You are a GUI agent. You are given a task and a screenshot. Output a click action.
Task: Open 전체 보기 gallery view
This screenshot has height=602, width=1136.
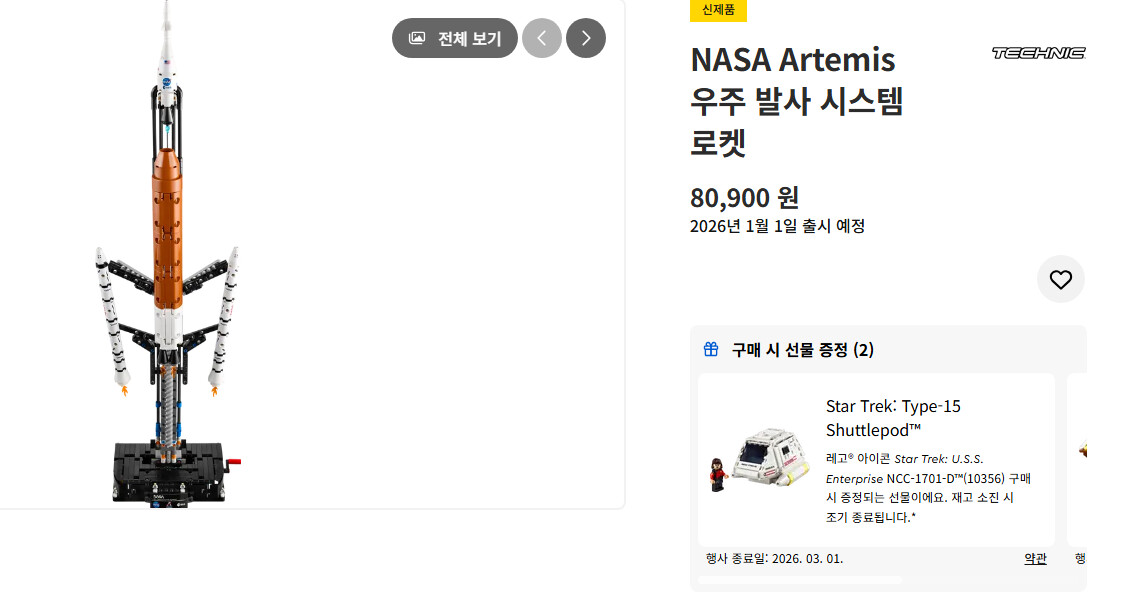pos(455,38)
